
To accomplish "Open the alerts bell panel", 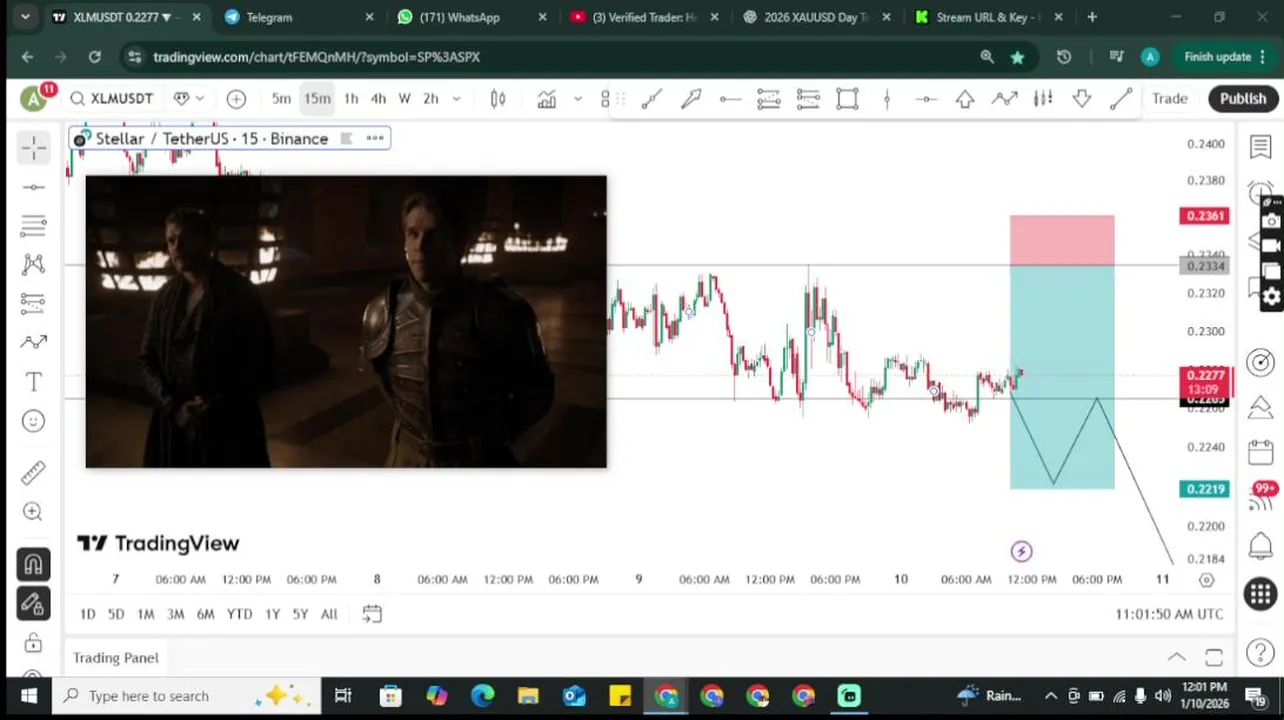I will click(1260, 546).
